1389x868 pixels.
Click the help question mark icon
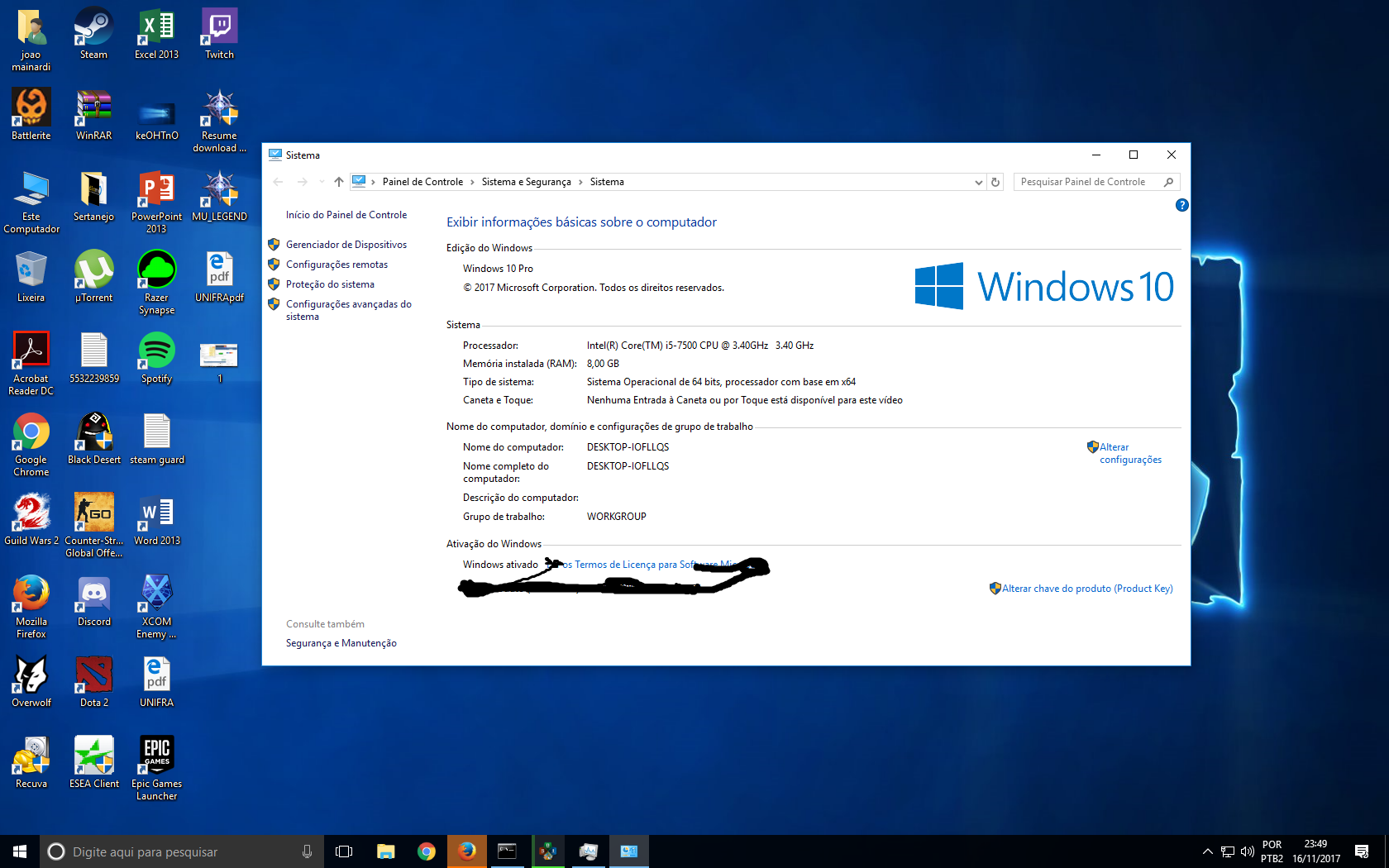[1181, 205]
